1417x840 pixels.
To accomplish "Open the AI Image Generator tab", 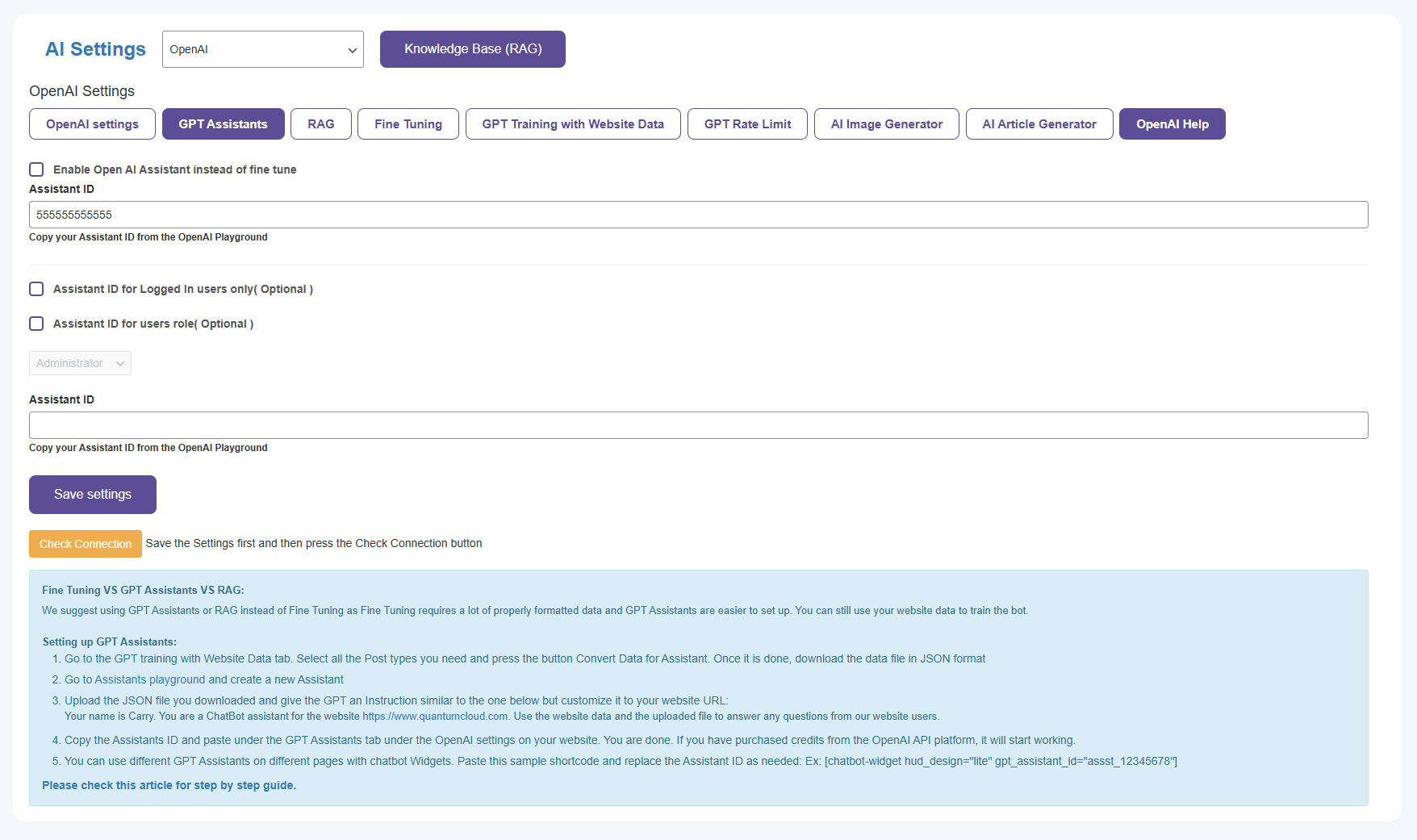I will pos(886,124).
